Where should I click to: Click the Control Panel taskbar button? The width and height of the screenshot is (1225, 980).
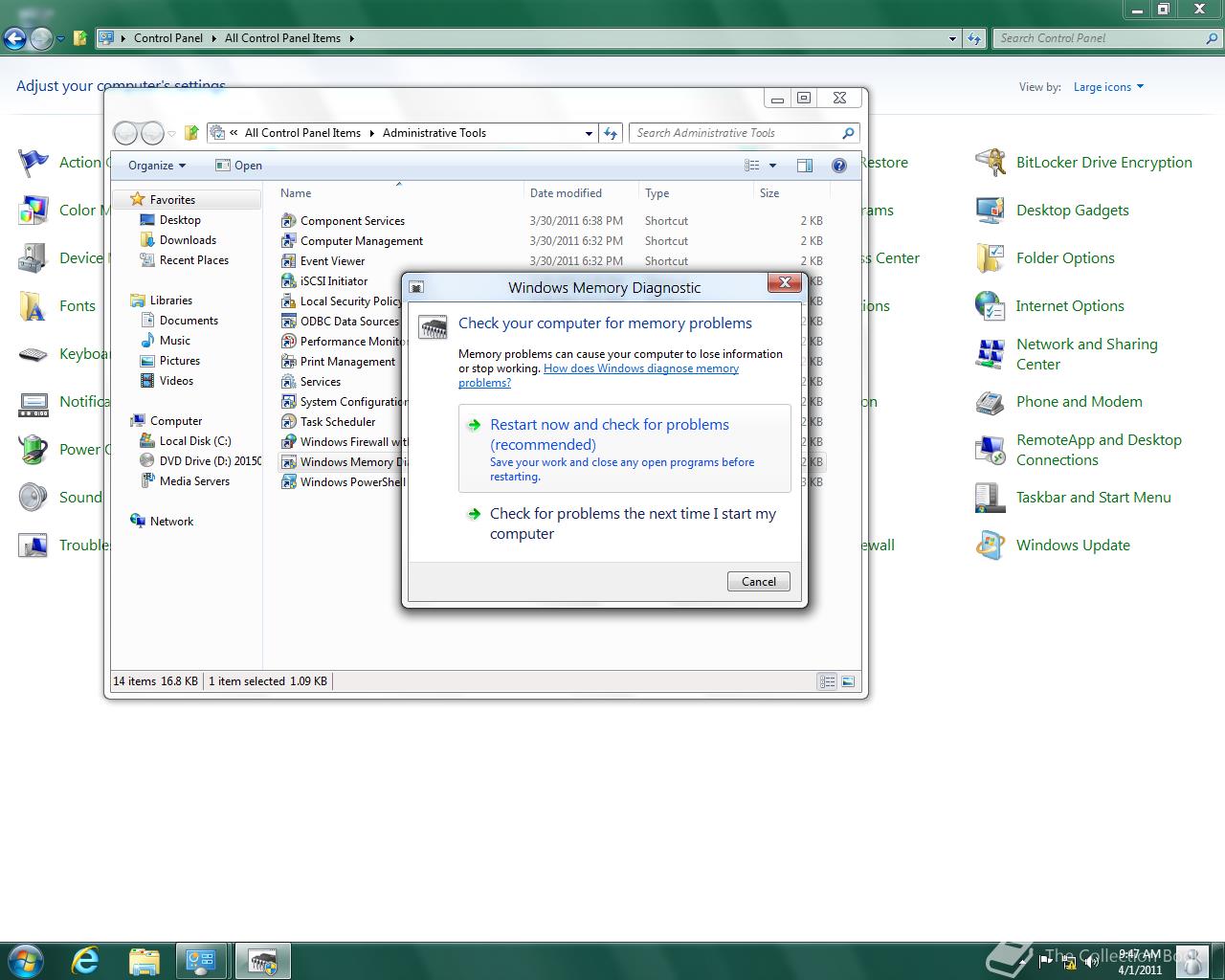[201, 961]
